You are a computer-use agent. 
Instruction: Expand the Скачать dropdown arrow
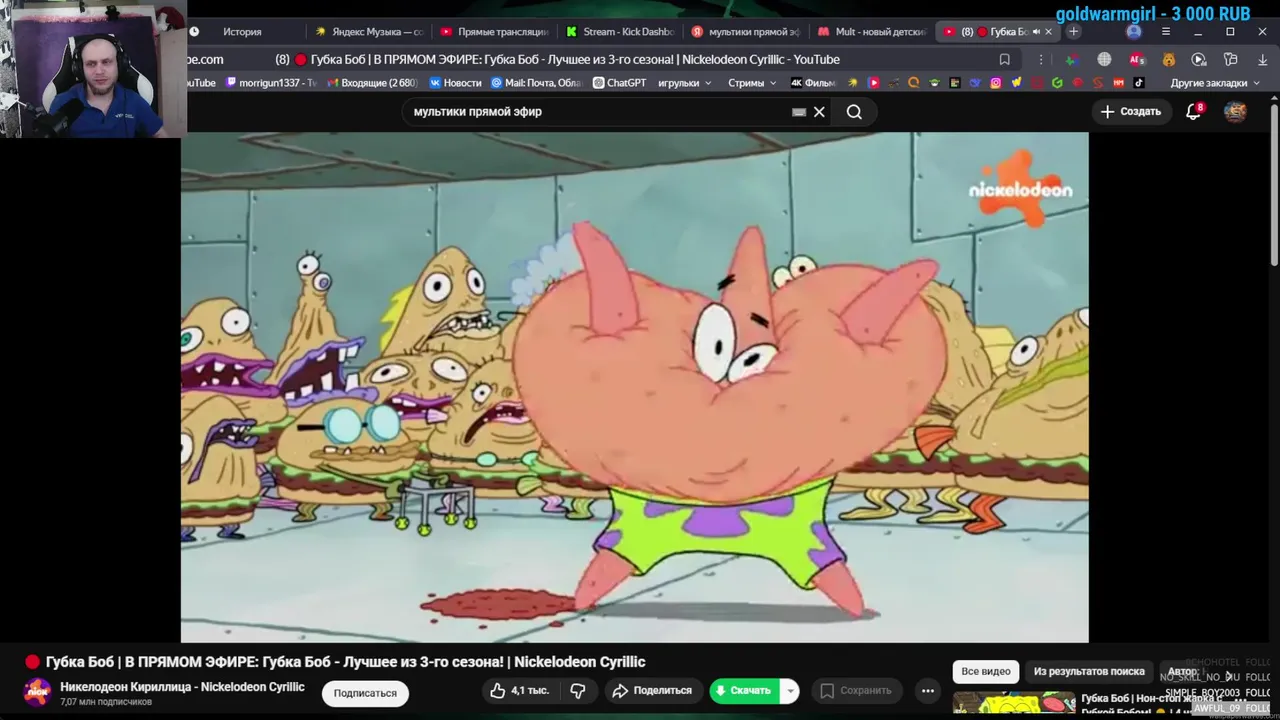[x=790, y=691]
